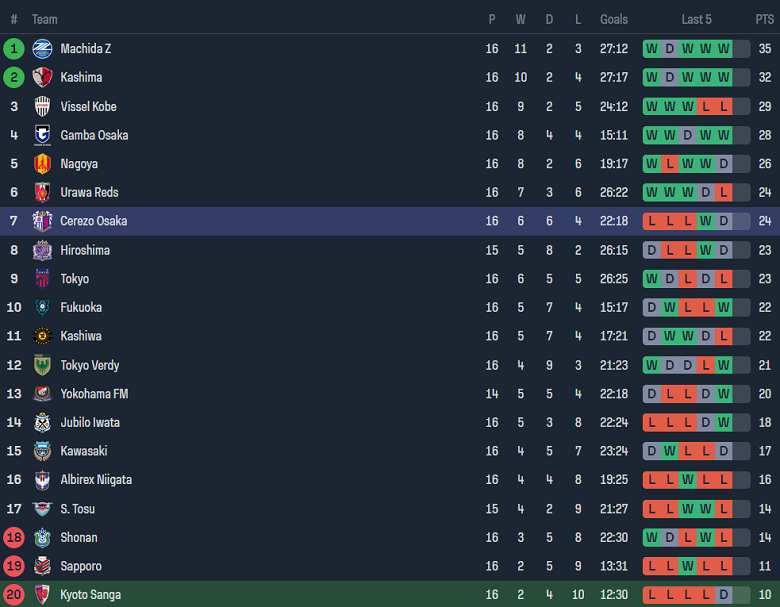780x607 pixels.
Task: Click the Urawa Reds team badge
Action: (x=42, y=192)
